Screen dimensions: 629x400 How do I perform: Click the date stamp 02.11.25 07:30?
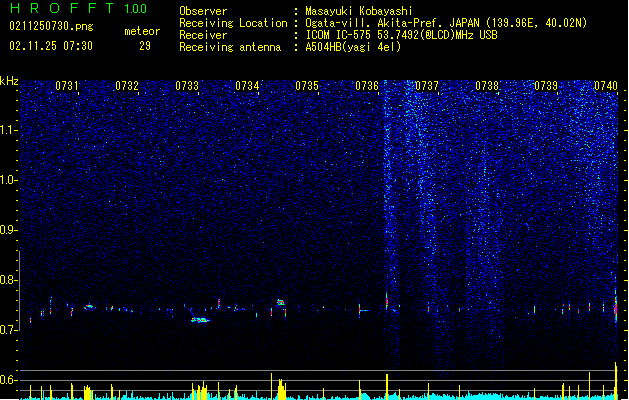(x=51, y=46)
